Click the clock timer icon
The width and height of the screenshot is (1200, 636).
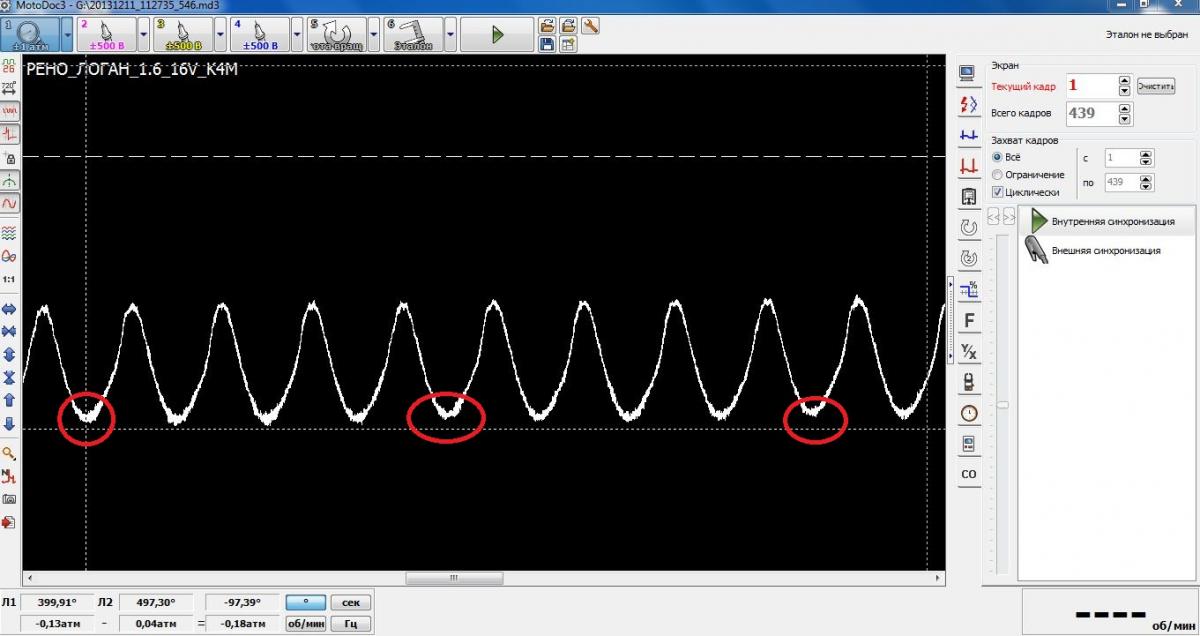point(967,413)
